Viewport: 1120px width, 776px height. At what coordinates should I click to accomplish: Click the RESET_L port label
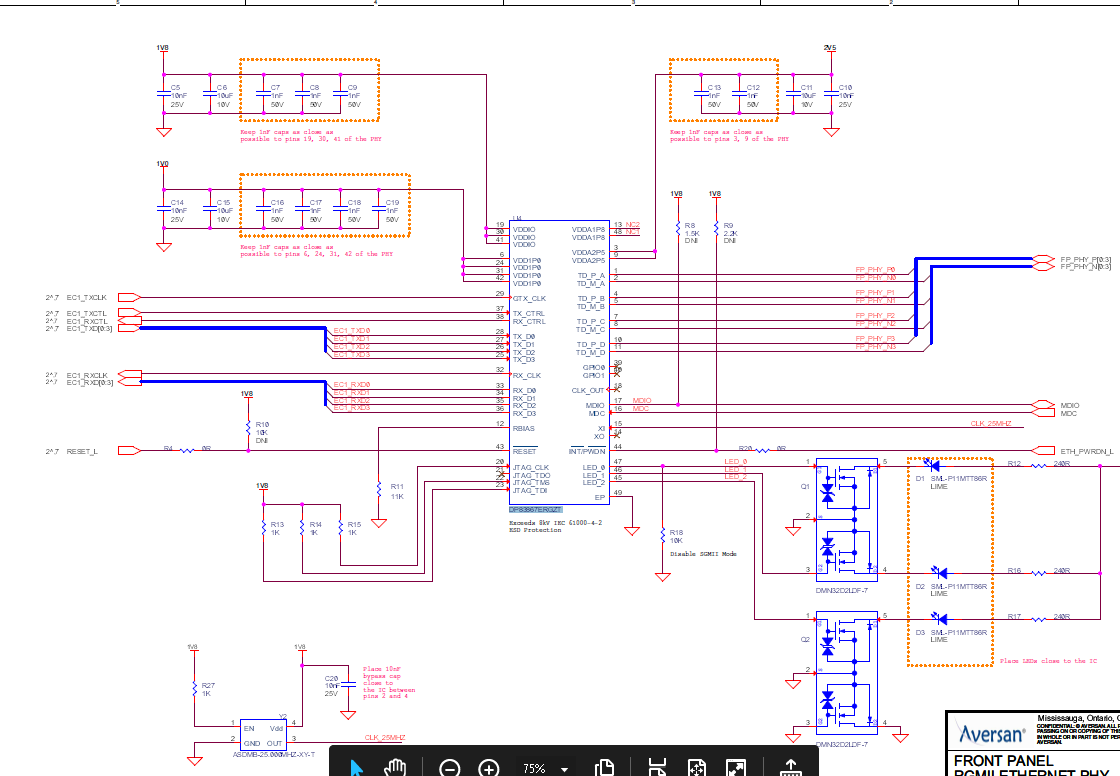pos(81,451)
